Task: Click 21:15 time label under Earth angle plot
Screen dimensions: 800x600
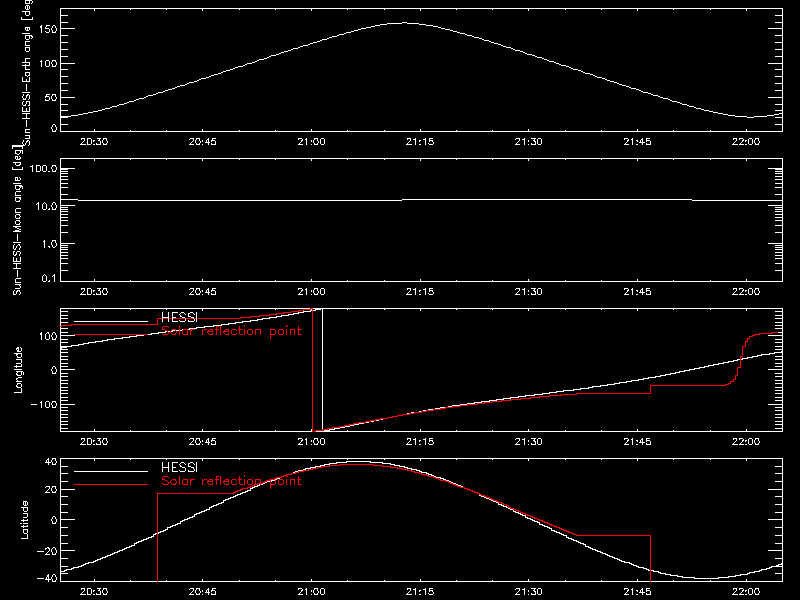Action: tap(420, 142)
